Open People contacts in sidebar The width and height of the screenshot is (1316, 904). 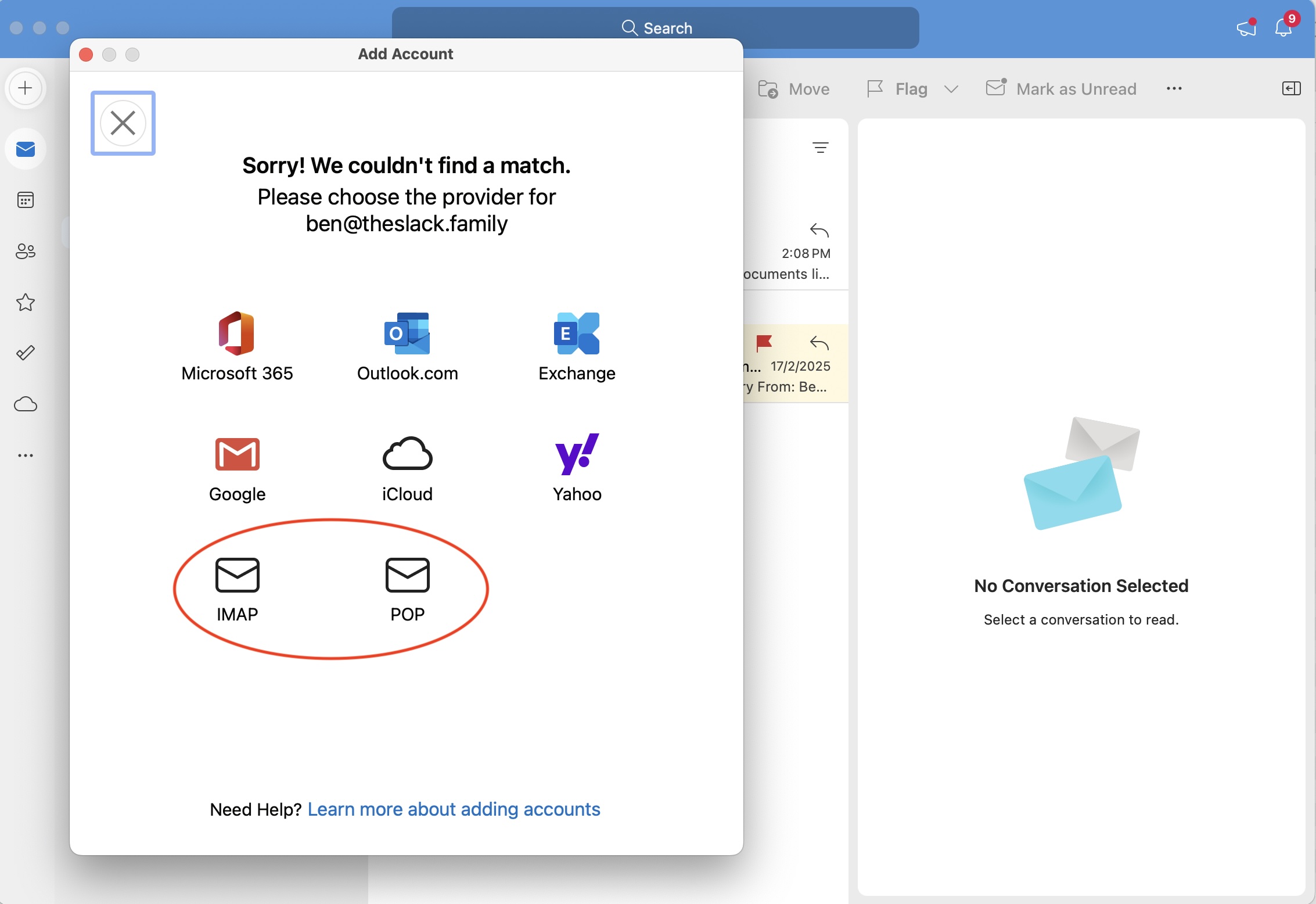pyautogui.click(x=26, y=251)
